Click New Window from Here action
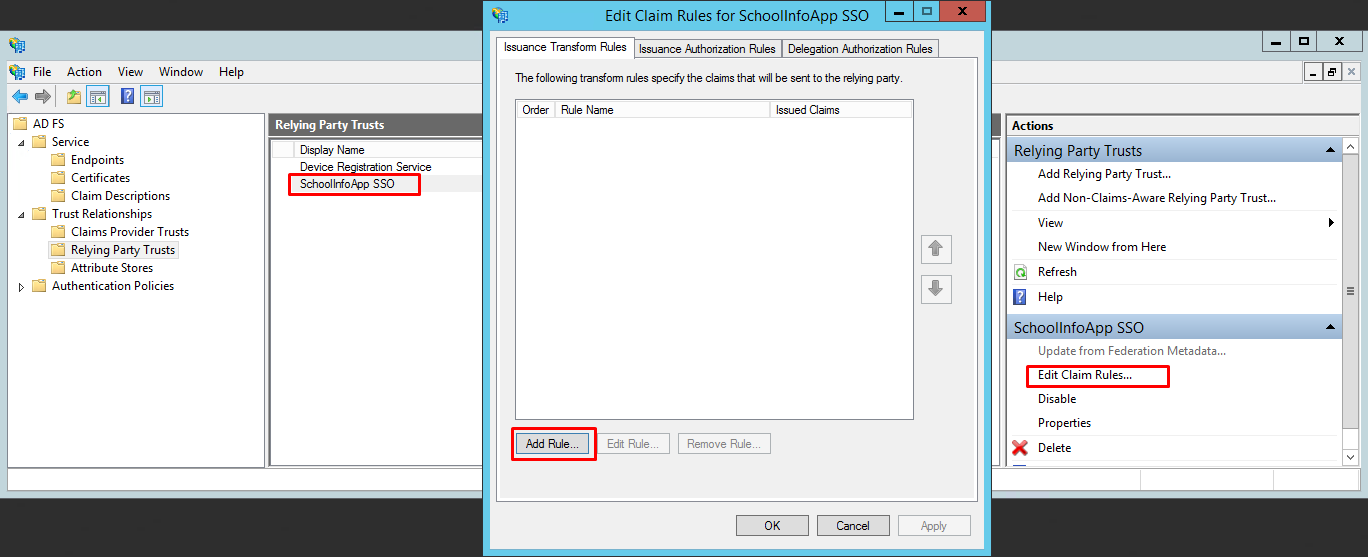The image size is (1368, 557). tap(1102, 247)
